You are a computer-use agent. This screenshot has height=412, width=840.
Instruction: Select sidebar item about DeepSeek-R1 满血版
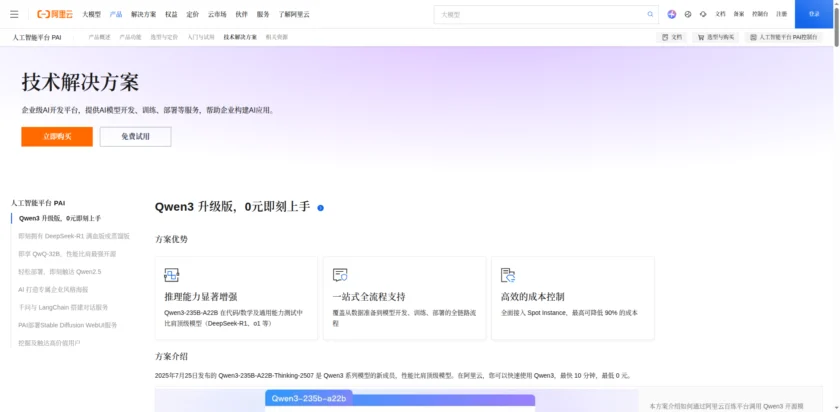pyautogui.click(x=74, y=236)
